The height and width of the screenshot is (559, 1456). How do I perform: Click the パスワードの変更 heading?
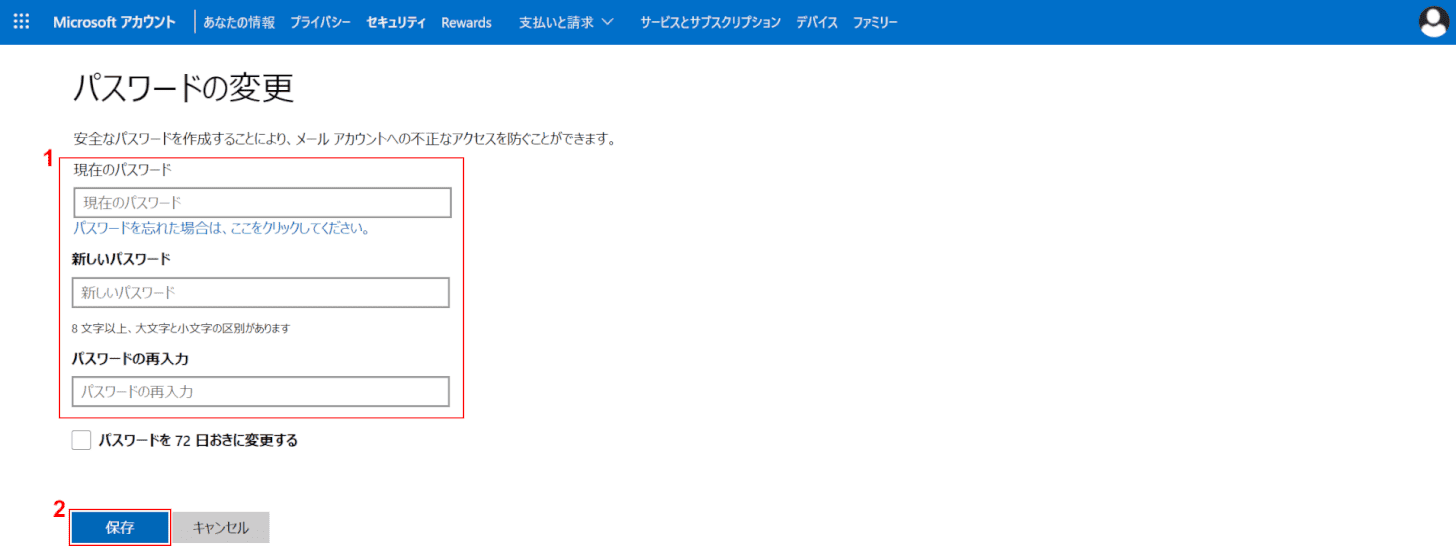pos(184,88)
